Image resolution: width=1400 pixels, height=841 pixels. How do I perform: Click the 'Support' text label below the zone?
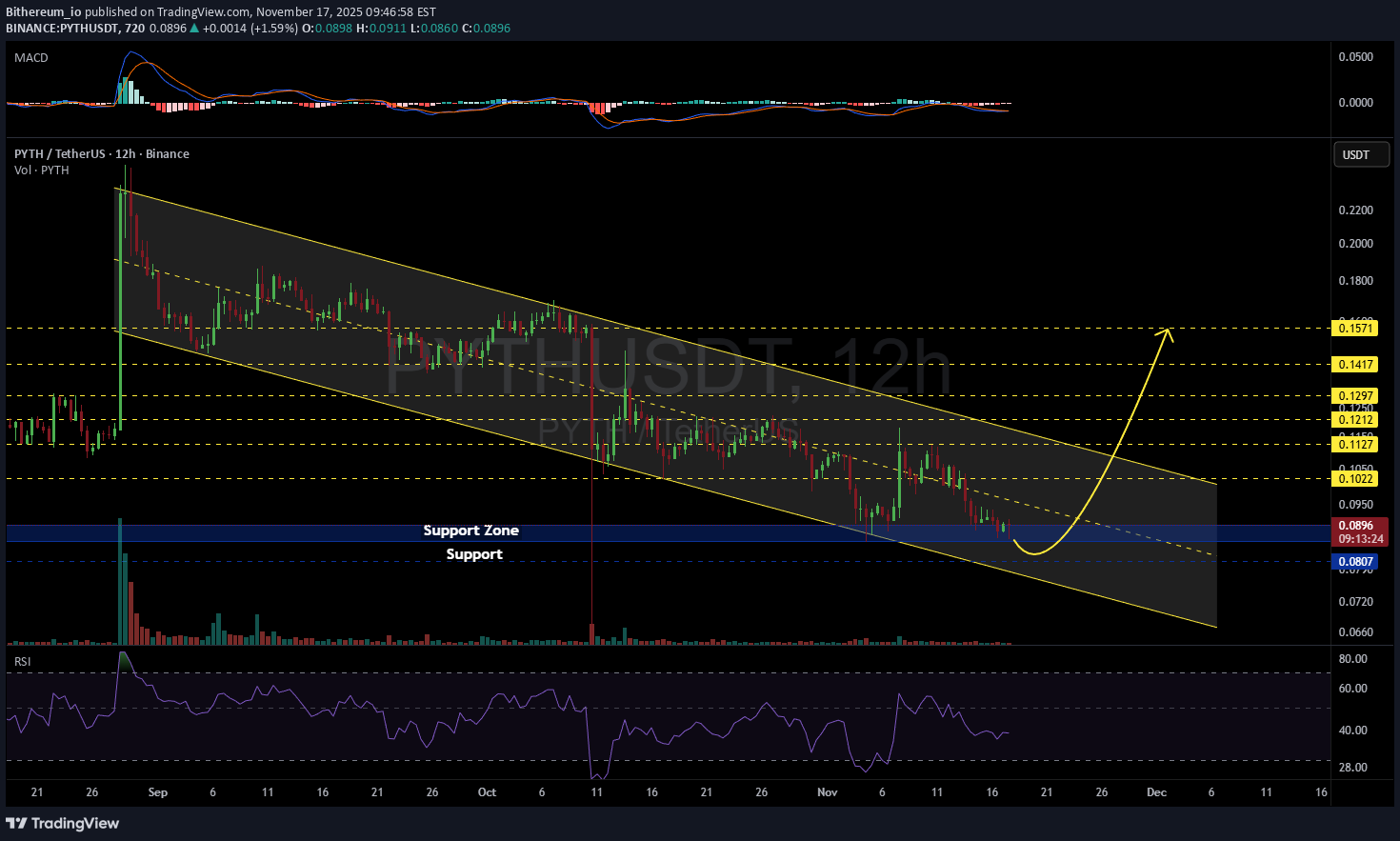474,554
